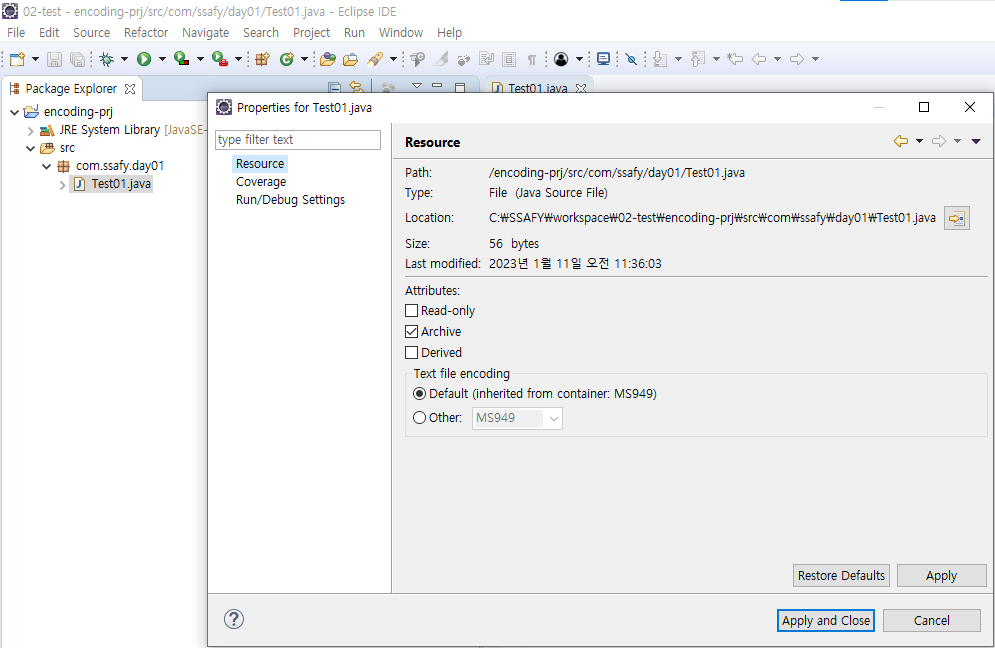
Task: Click the Coverage run icon
Action: point(181,59)
